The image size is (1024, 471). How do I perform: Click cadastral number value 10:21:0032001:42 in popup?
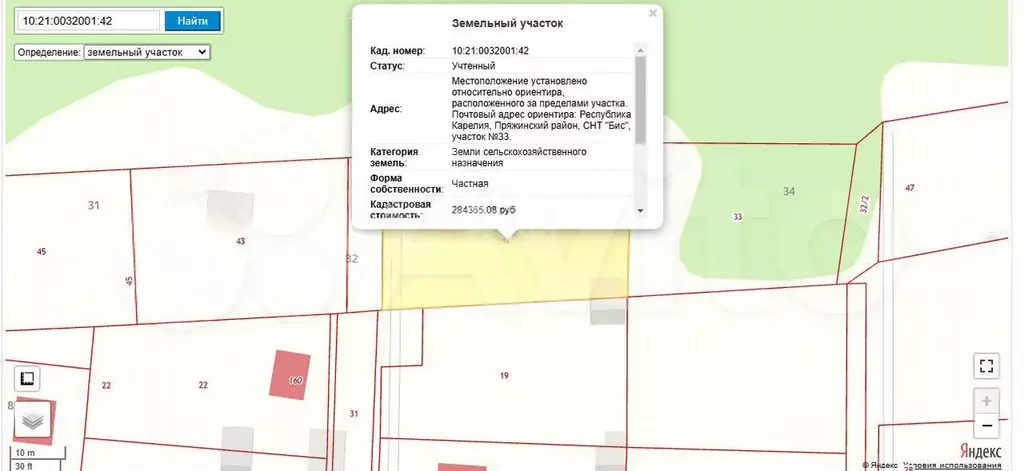(490, 50)
